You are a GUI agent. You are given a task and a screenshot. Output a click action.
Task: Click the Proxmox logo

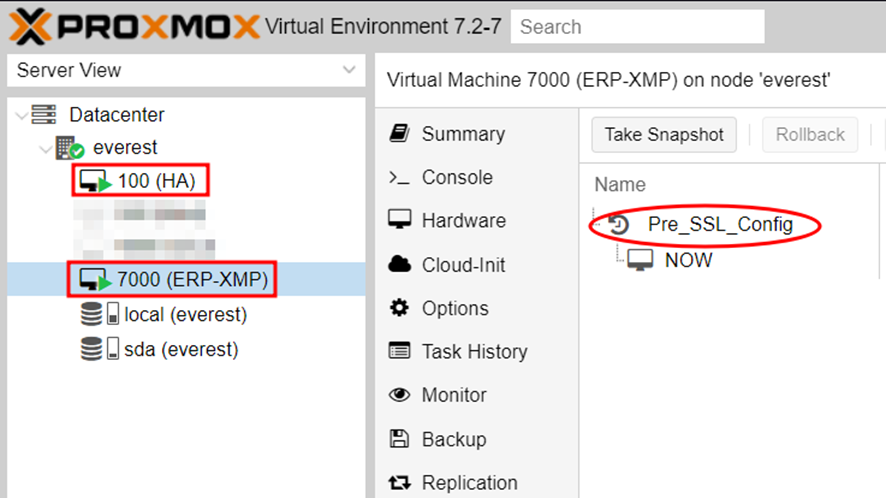134,27
